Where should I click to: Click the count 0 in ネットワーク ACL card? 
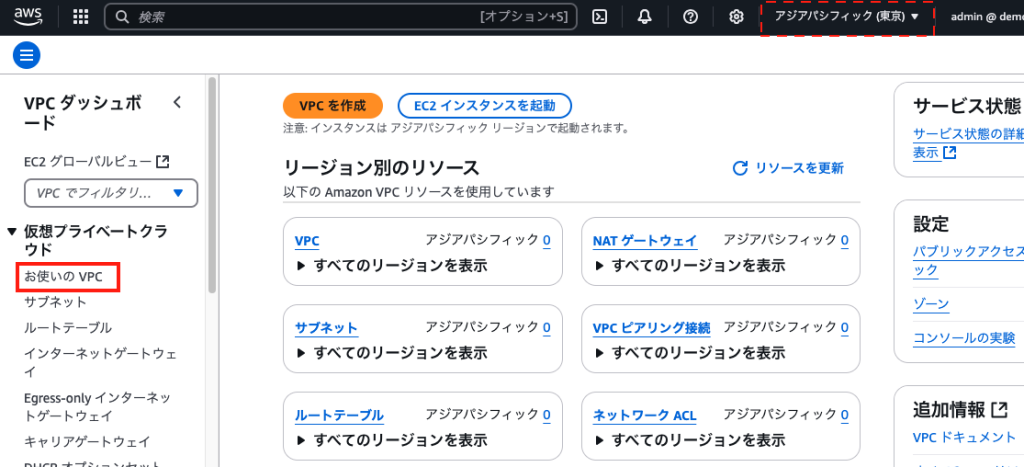[844, 415]
